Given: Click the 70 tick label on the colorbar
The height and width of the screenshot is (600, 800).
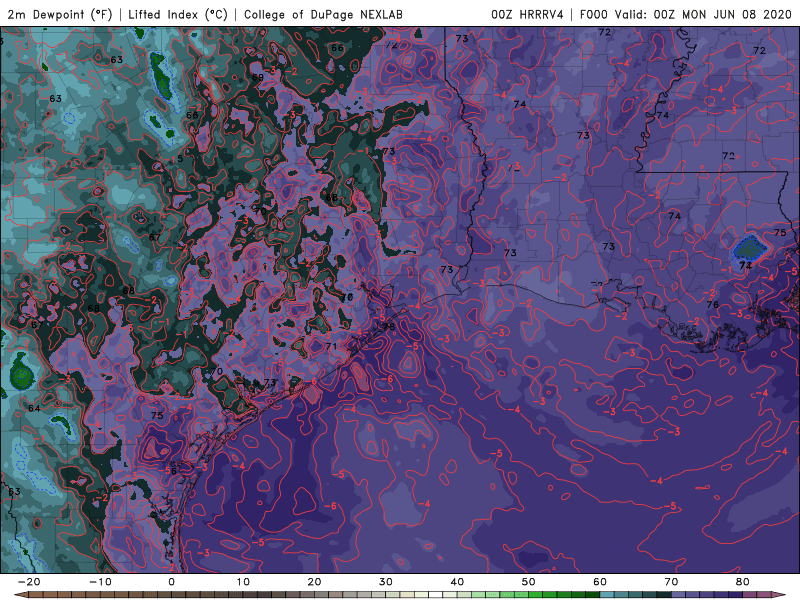Looking at the screenshot, I should [x=671, y=582].
